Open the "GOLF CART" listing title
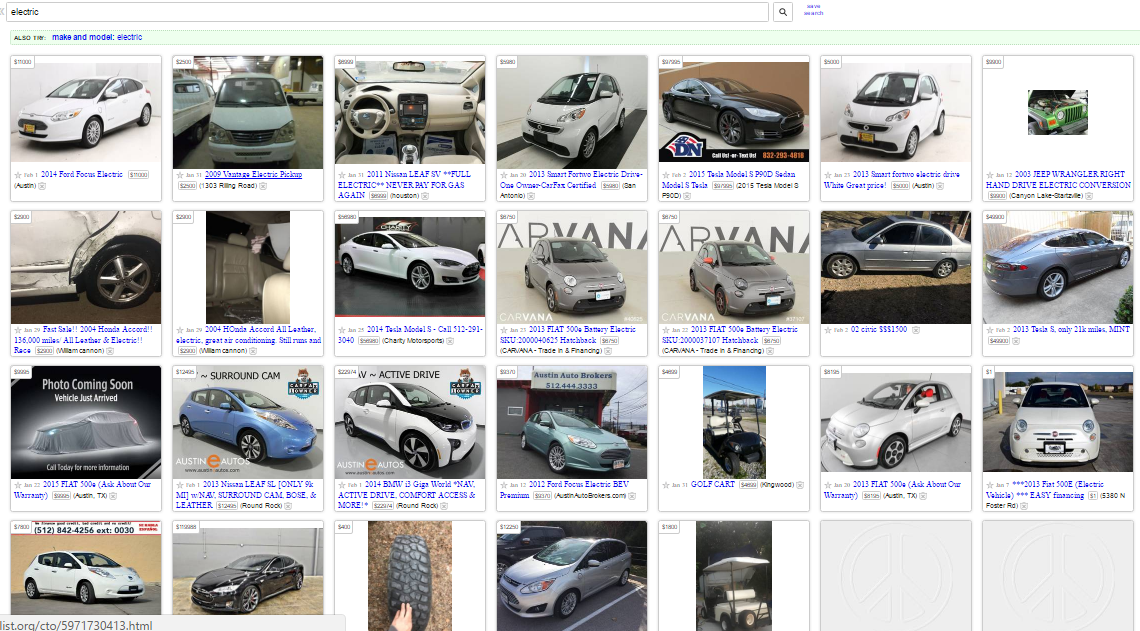This screenshot has width=1140, height=631. (712, 484)
